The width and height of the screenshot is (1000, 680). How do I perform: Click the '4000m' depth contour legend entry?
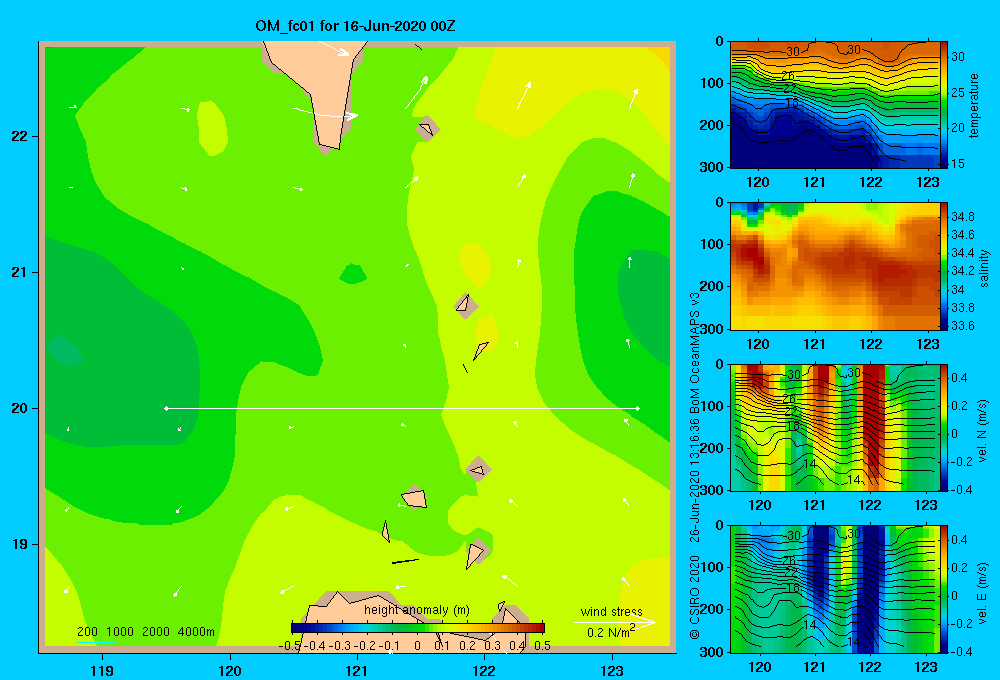tap(196, 632)
